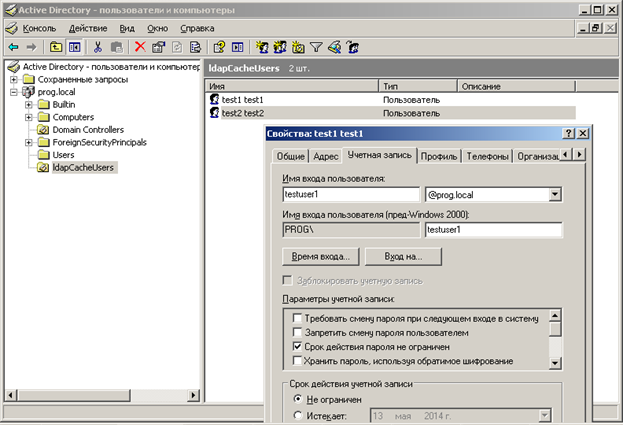Click the console icon at the menu bar's left
The height and width of the screenshot is (425, 625).
12,28
